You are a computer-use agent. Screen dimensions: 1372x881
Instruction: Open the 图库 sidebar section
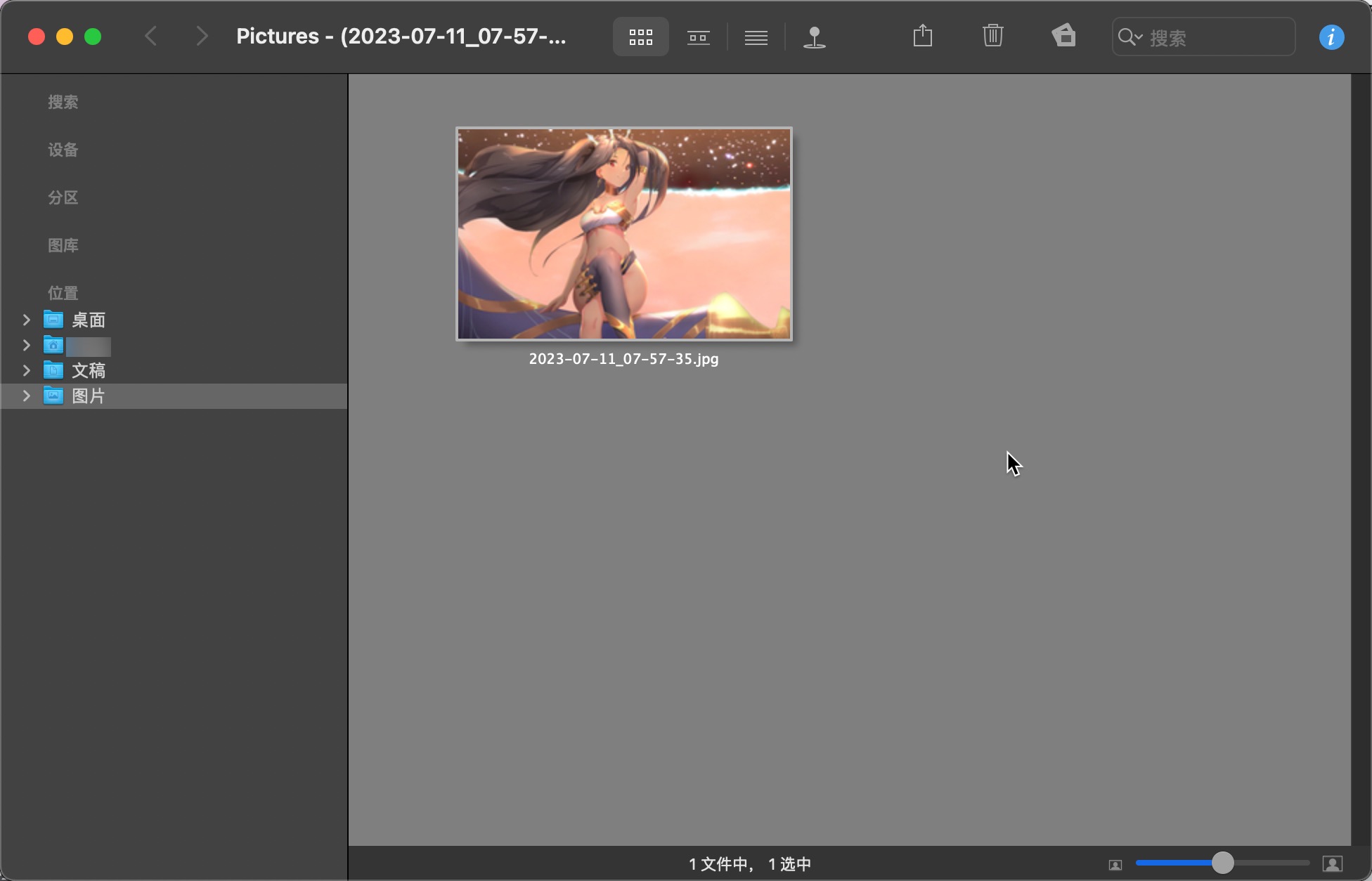click(63, 246)
